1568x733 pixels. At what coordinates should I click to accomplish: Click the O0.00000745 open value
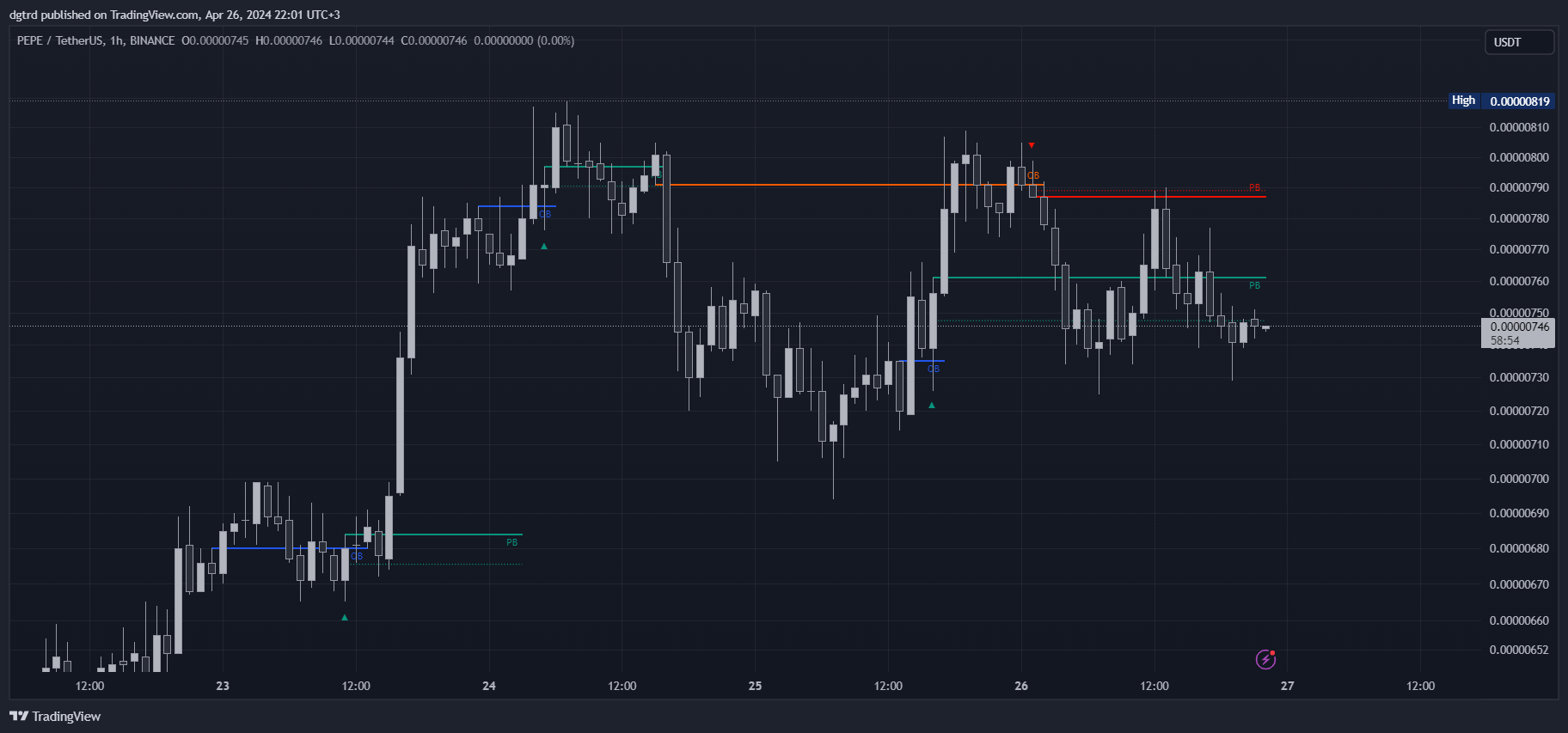coord(215,40)
